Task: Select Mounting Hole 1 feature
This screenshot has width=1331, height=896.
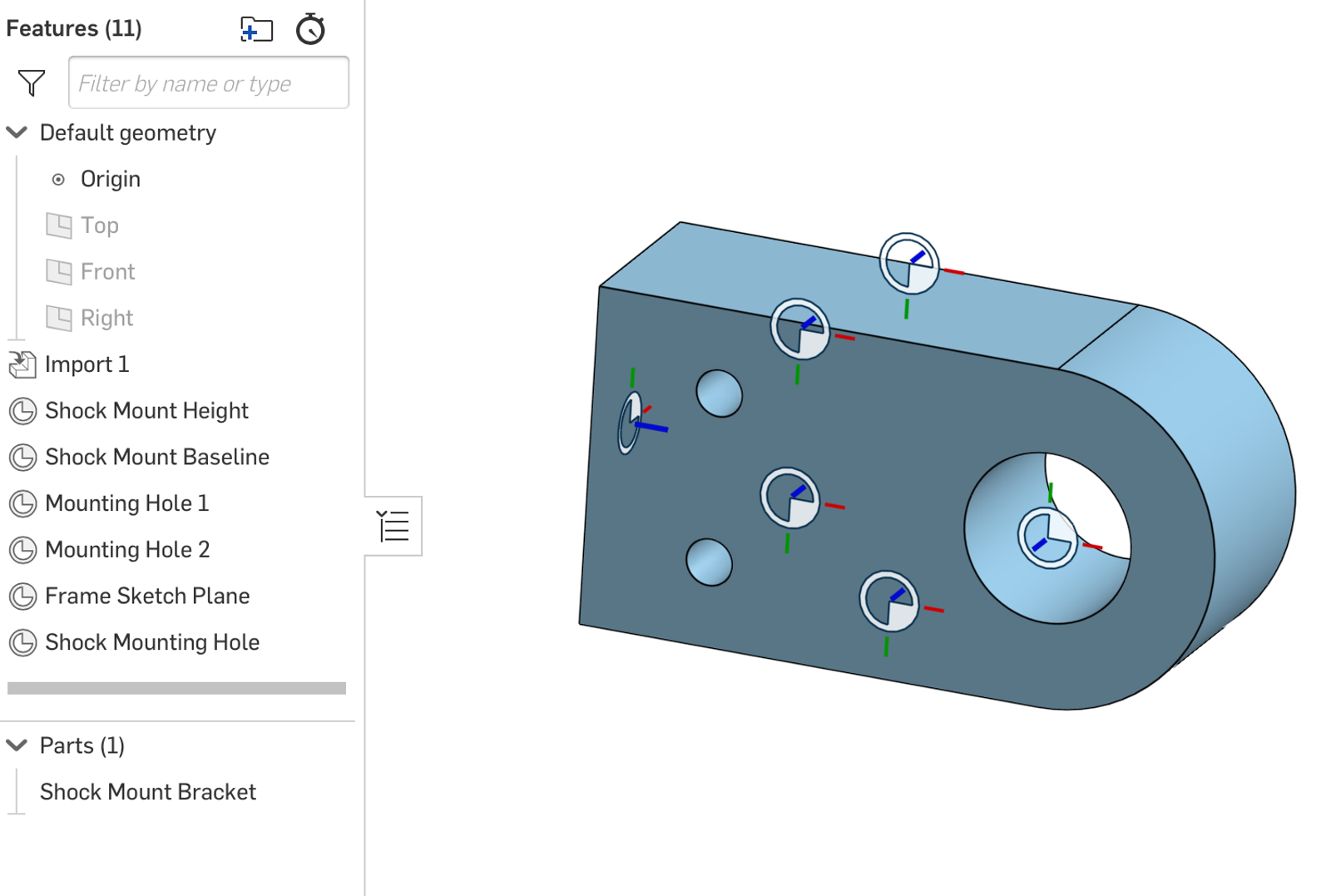Action: [126, 503]
